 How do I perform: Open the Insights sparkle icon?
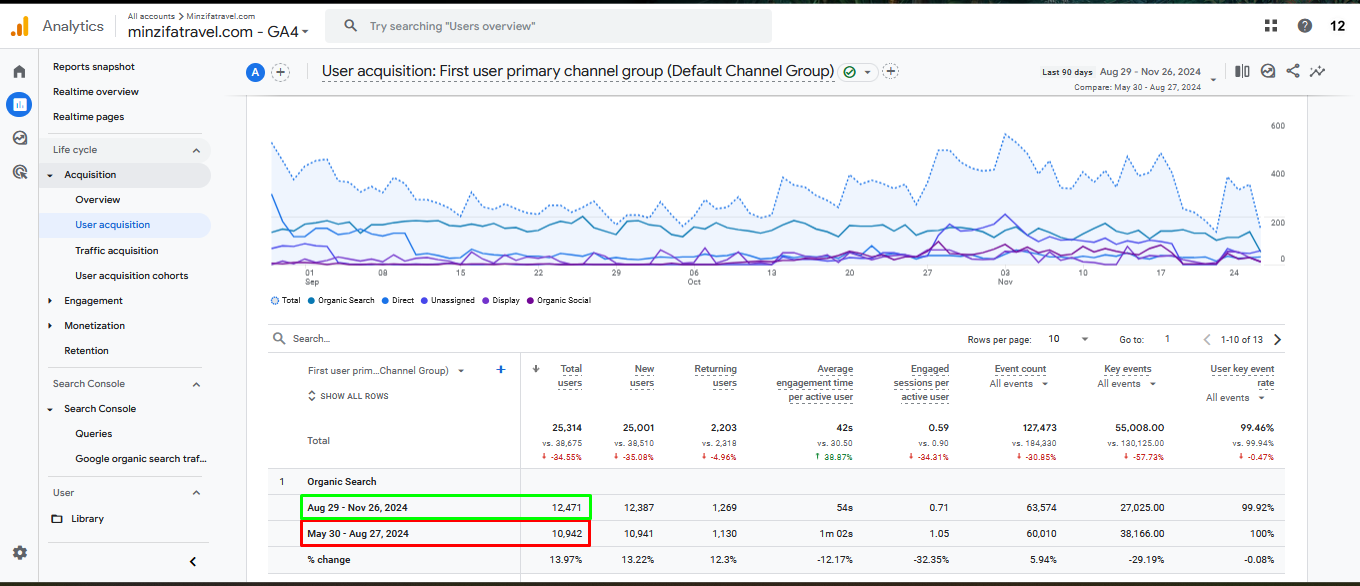[1317, 71]
